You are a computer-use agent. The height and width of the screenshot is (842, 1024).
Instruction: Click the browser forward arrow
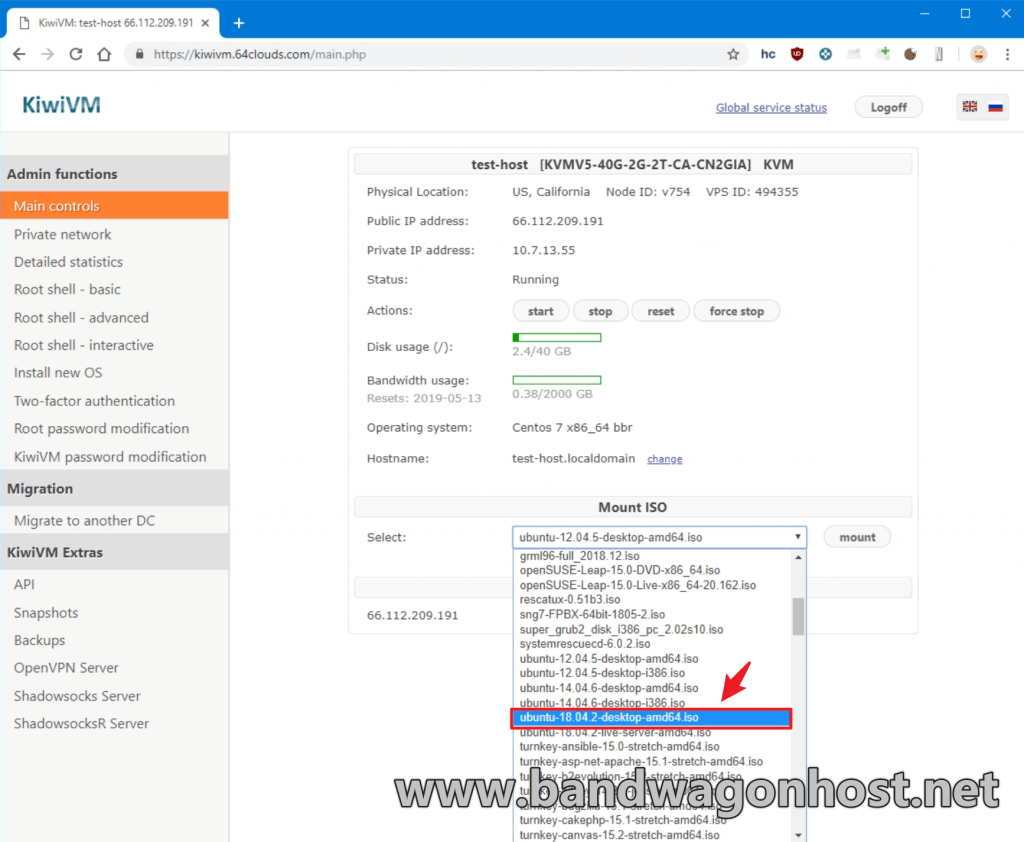[48, 54]
